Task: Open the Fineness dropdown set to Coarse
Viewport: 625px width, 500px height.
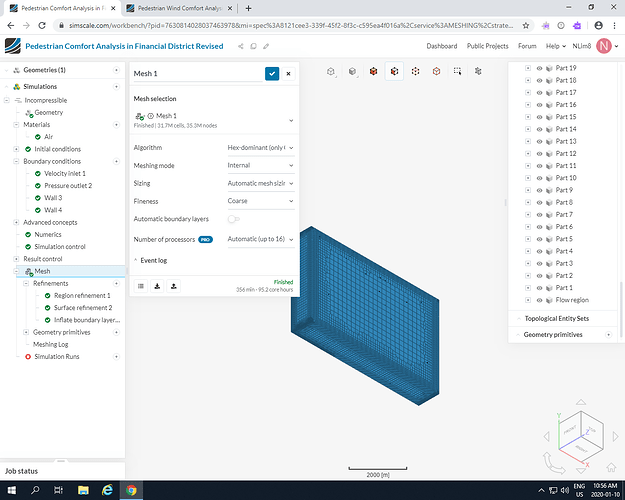Action: pyautogui.click(x=260, y=201)
